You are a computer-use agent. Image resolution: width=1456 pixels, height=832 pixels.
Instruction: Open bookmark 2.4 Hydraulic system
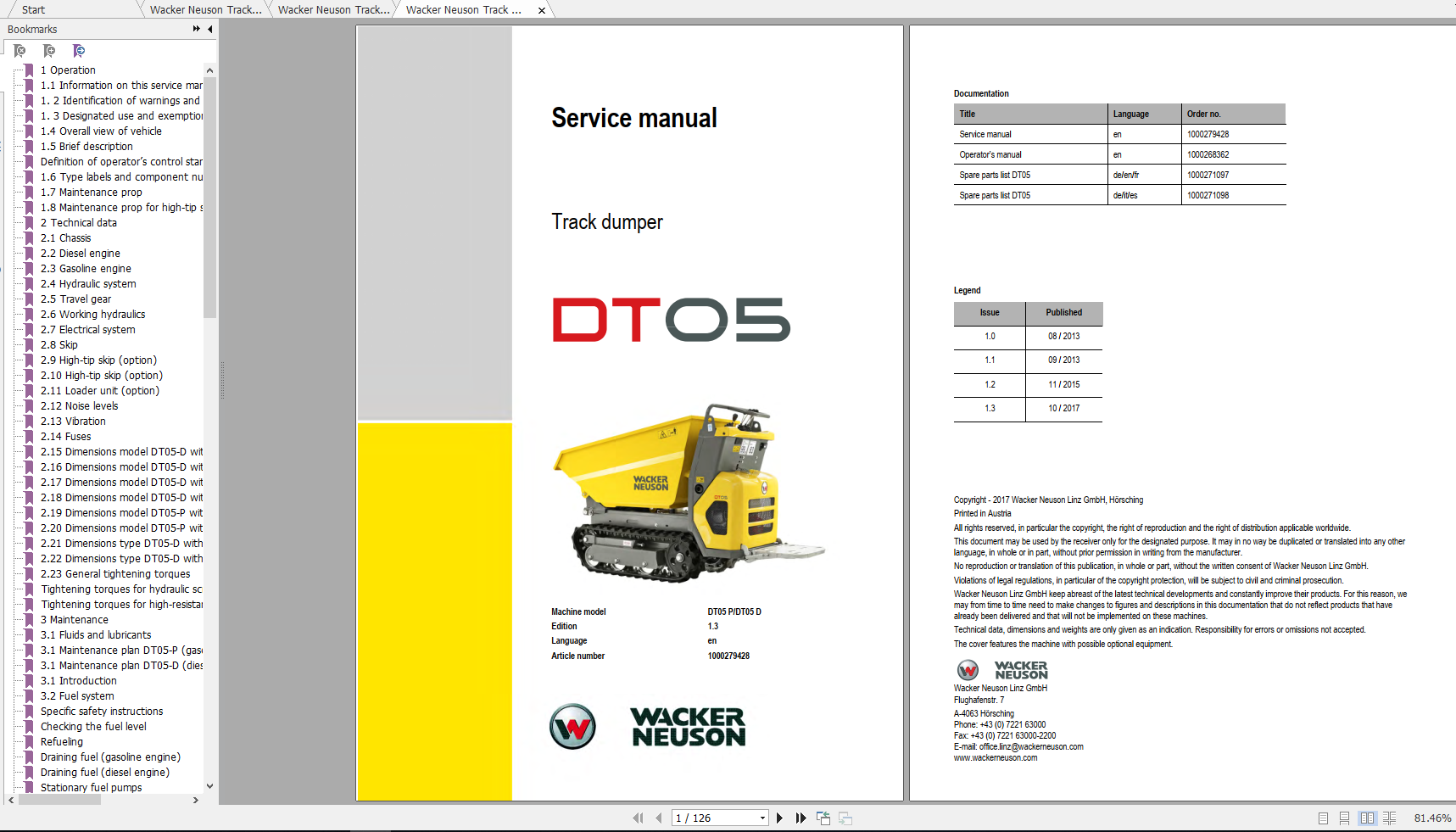(x=88, y=284)
